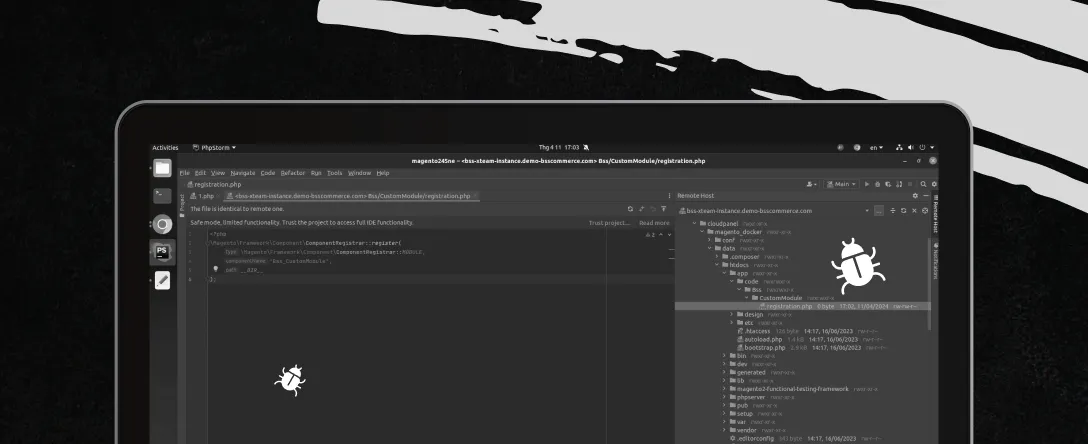Expand the design folder

coord(731,314)
